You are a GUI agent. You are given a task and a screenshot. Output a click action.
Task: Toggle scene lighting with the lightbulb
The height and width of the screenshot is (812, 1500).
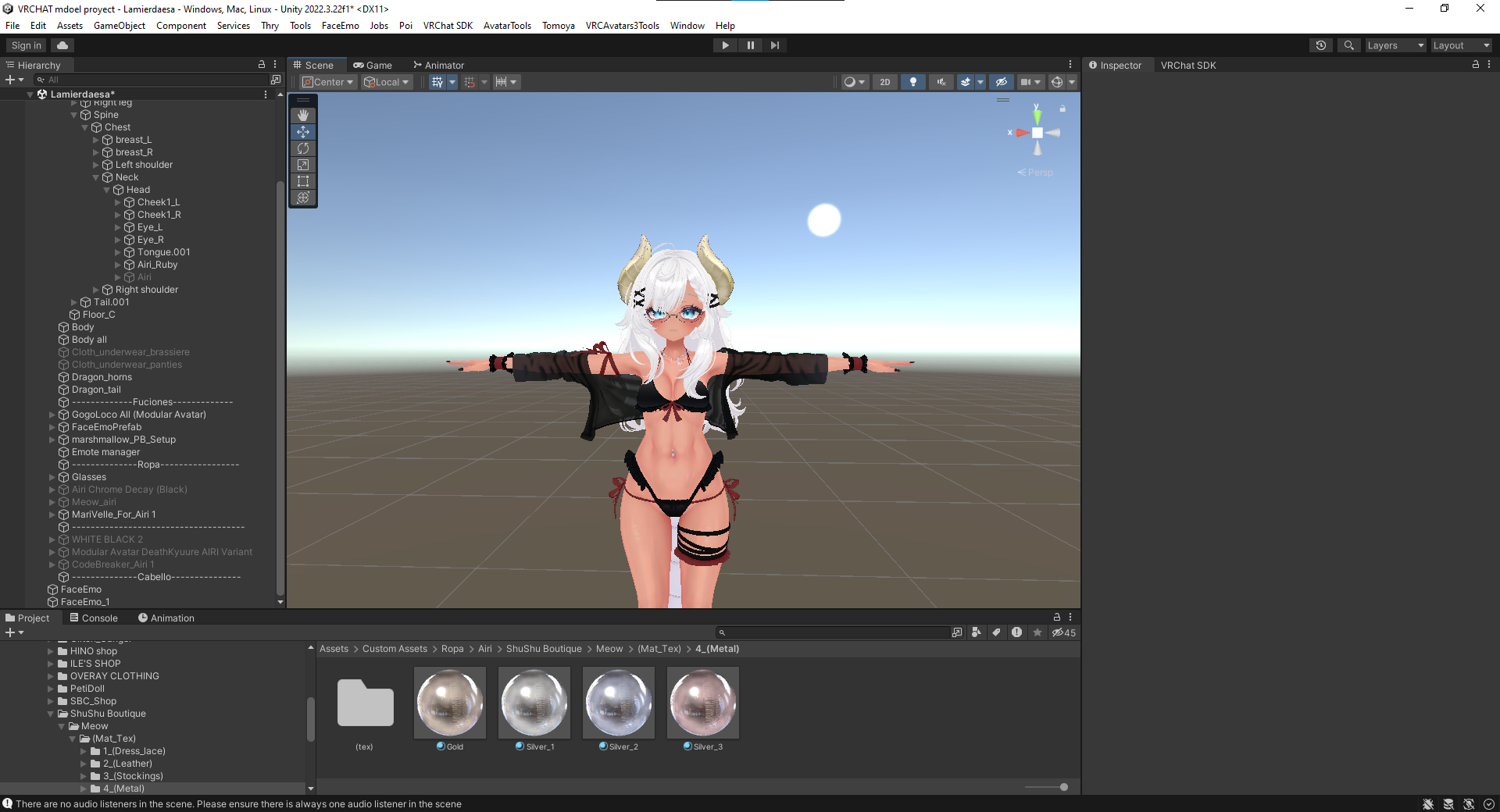(913, 82)
